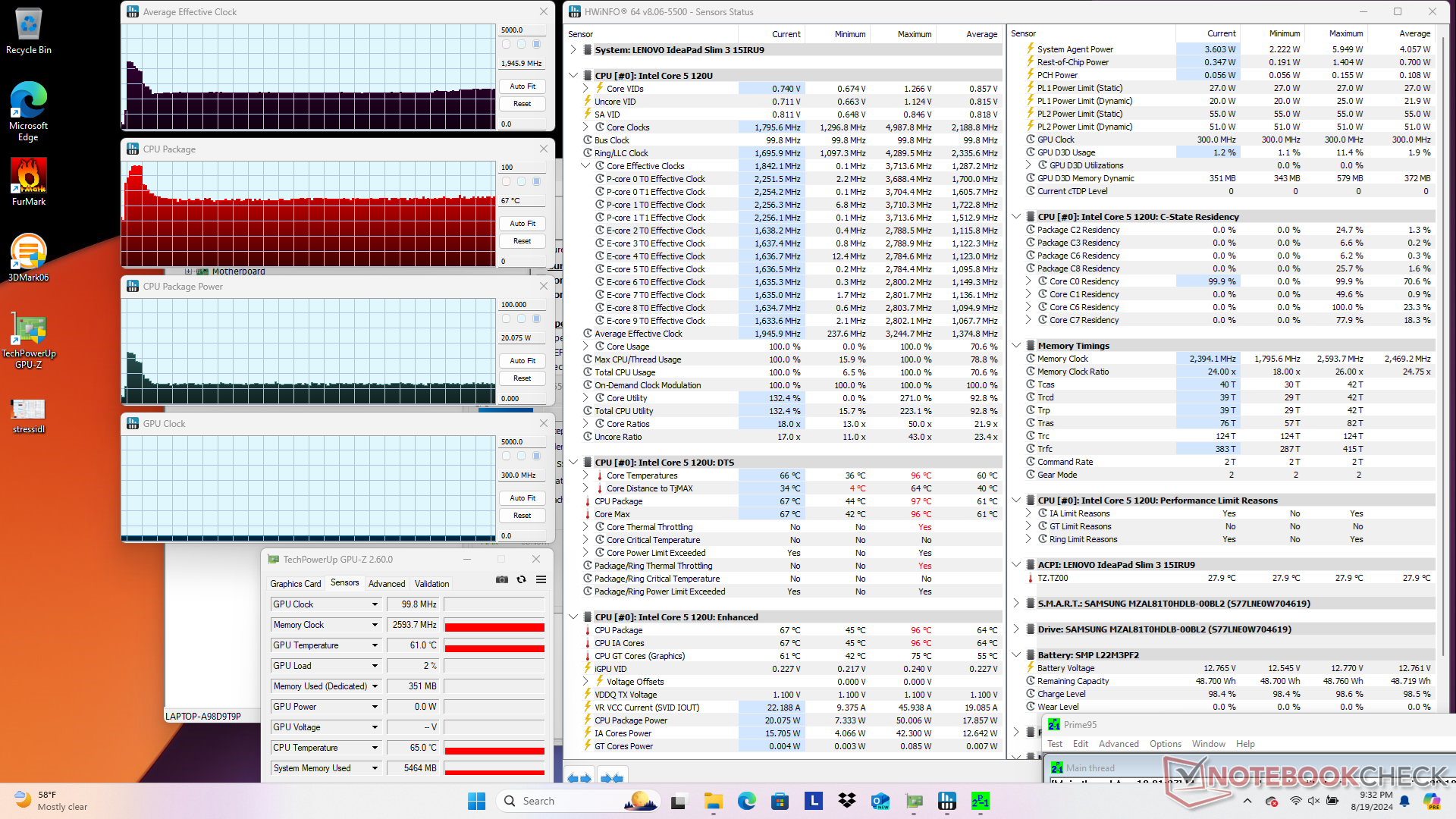Select the Total CPU Usage sensor row

point(791,372)
